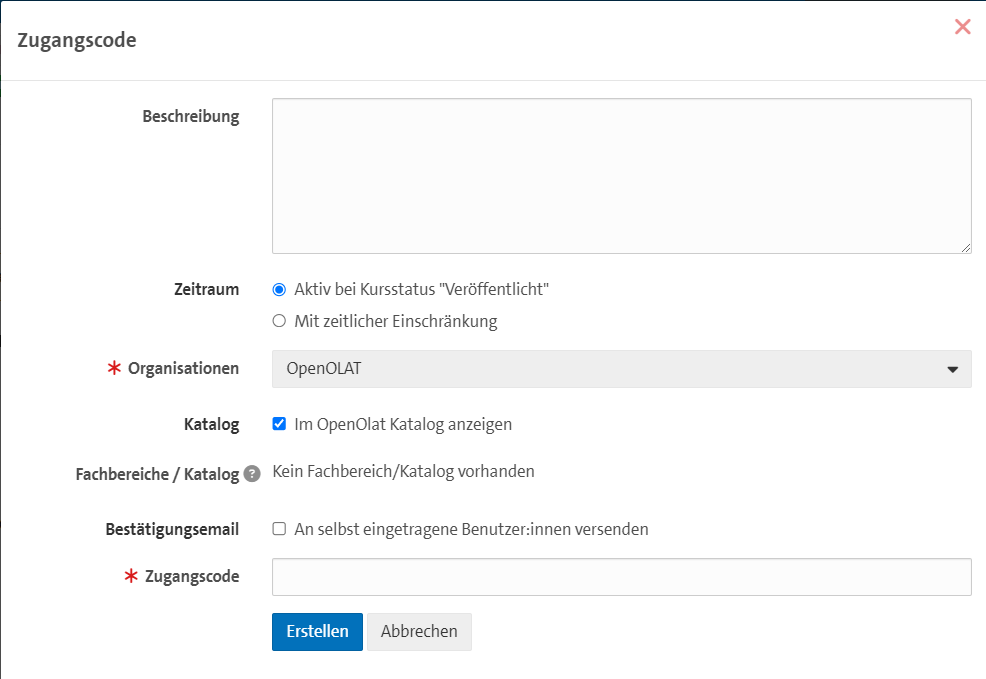Click the Beschreibung field label
Screen dimensions: 986x679
[x=191, y=116]
